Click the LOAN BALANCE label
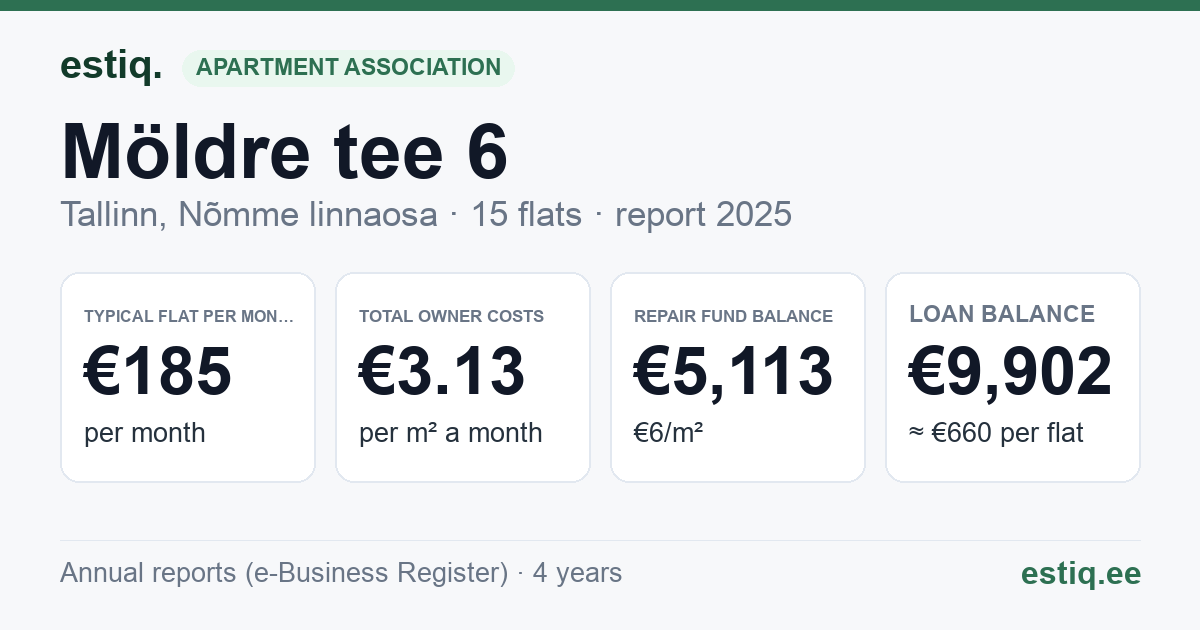Image resolution: width=1200 pixels, height=630 pixels. (x=1002, y=314)
